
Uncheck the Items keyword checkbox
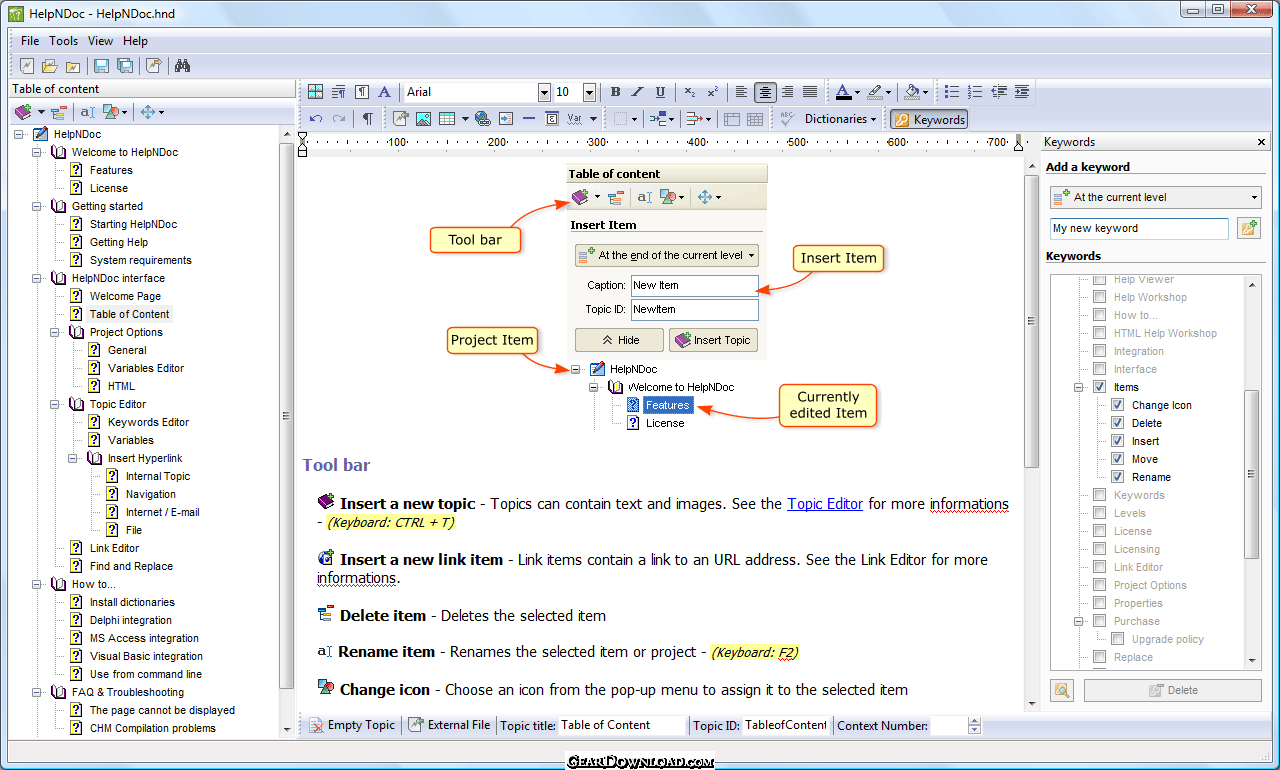coord(1099,387)
